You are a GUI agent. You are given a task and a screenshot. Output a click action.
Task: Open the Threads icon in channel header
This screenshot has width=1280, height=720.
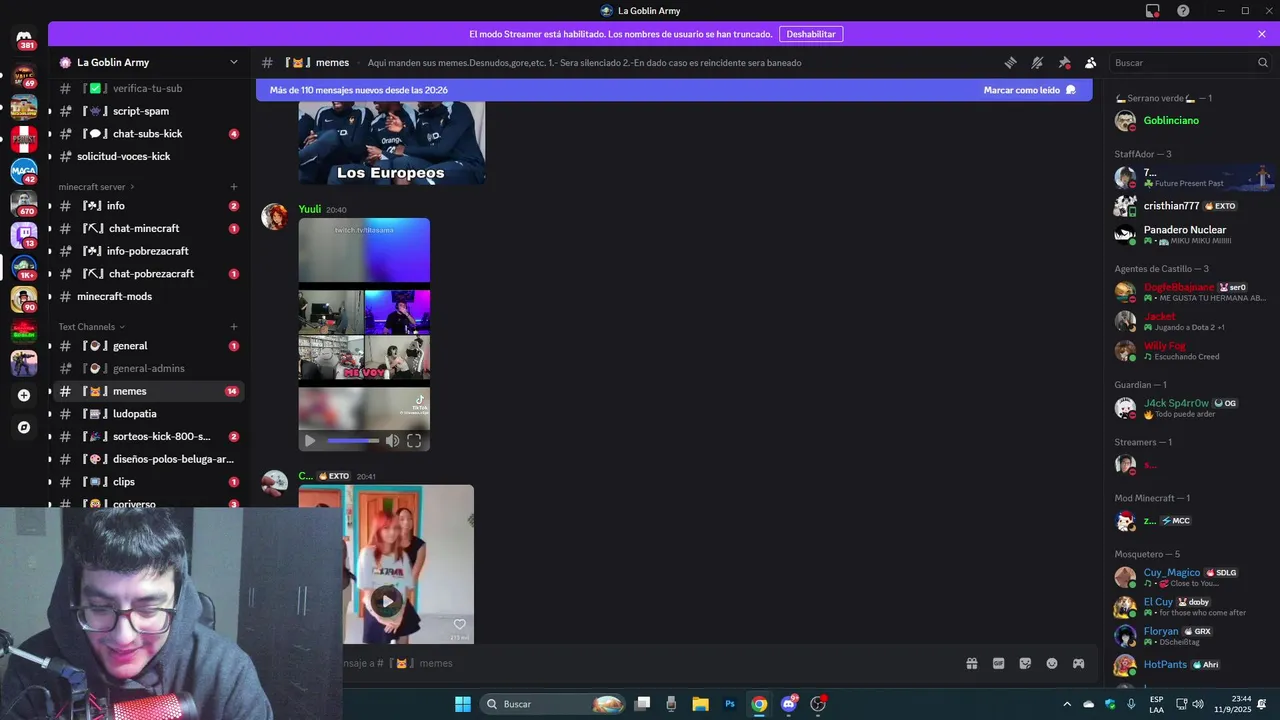pyautogui.click(x=1010, y=62)
